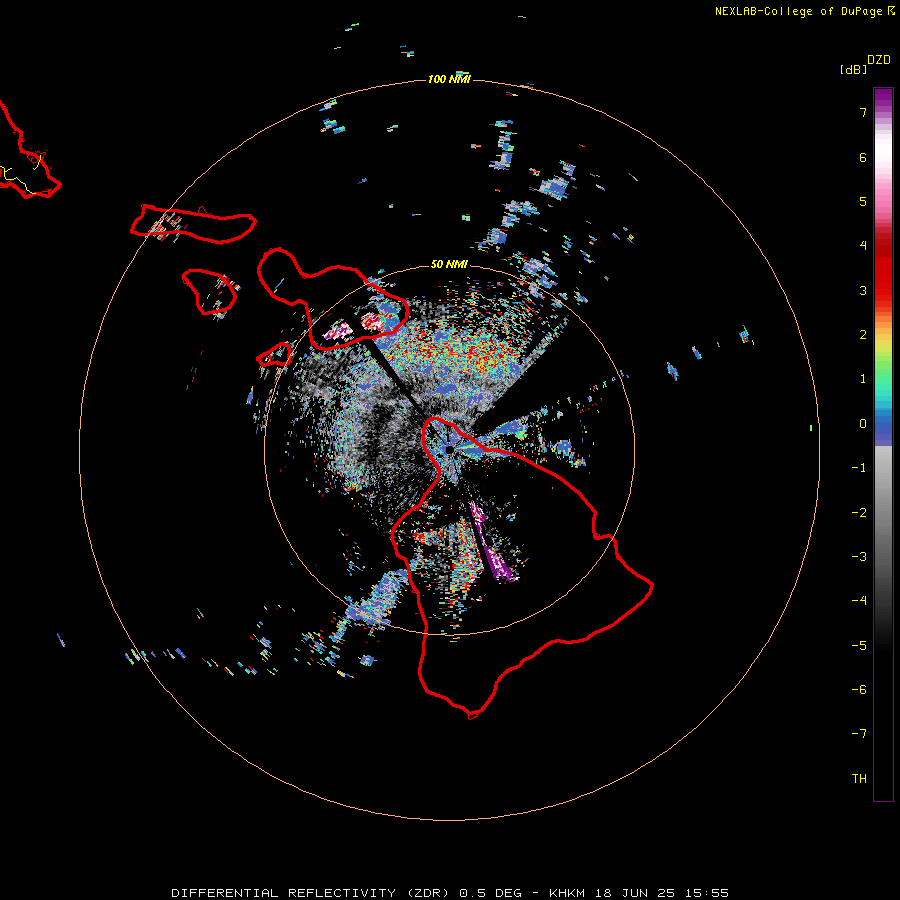Click the -4 value on color scale
This screenshot has width=900, height=900.
tap(859, 600)
